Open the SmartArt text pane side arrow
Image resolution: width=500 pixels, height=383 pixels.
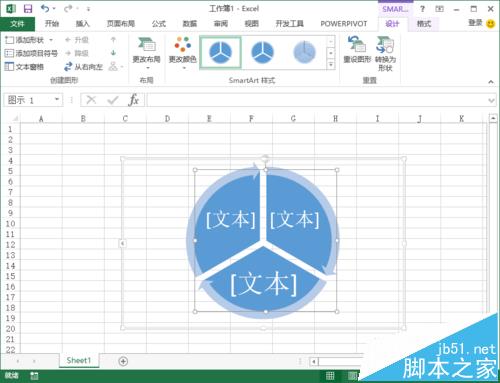122,244
